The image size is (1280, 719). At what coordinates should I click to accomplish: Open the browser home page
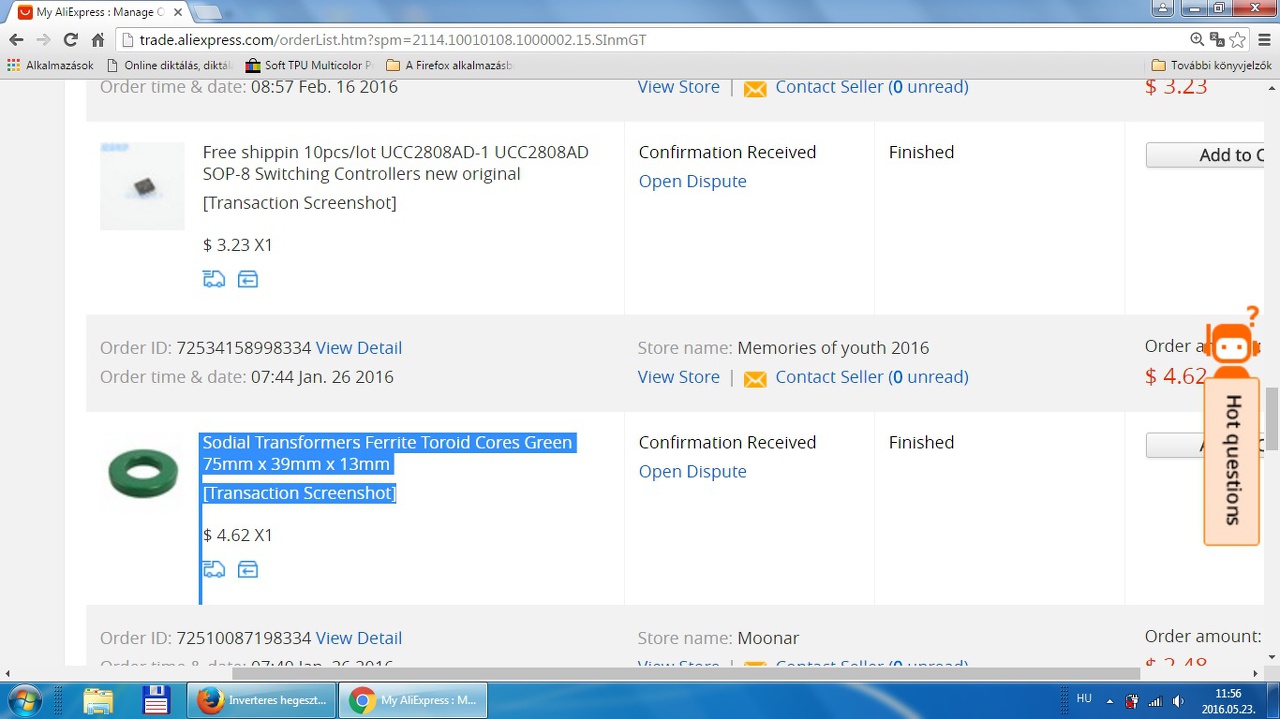(97, 40)
